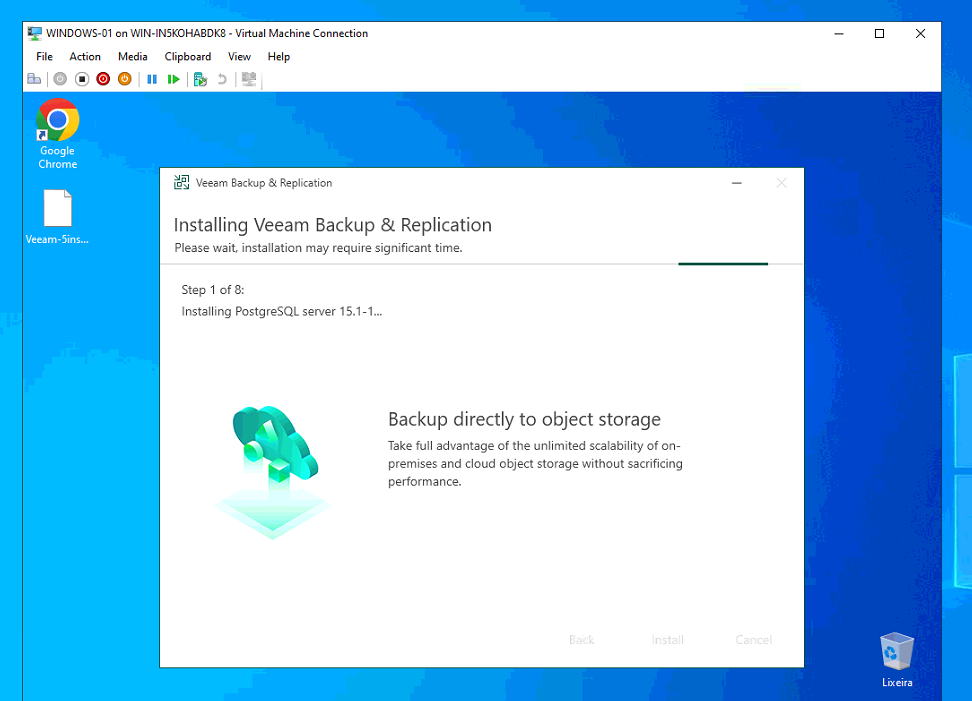
Task: Click the 'Installing PostgreSQL server 15.1-1...' text
Action: coord(281,311)
